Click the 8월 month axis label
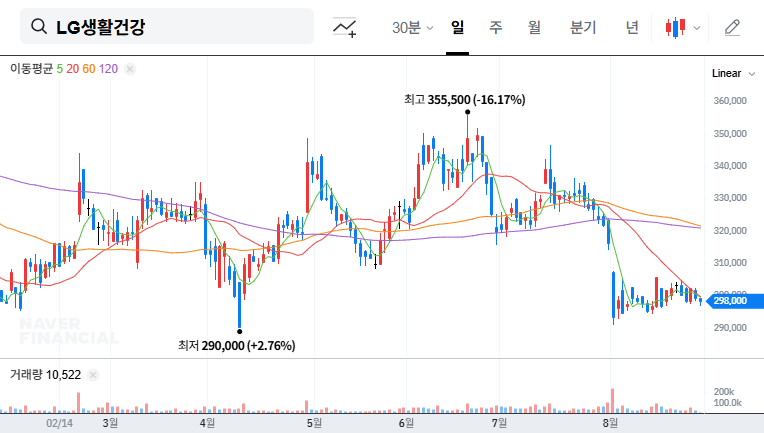The image size is (764, 433). tap(610, 423)
